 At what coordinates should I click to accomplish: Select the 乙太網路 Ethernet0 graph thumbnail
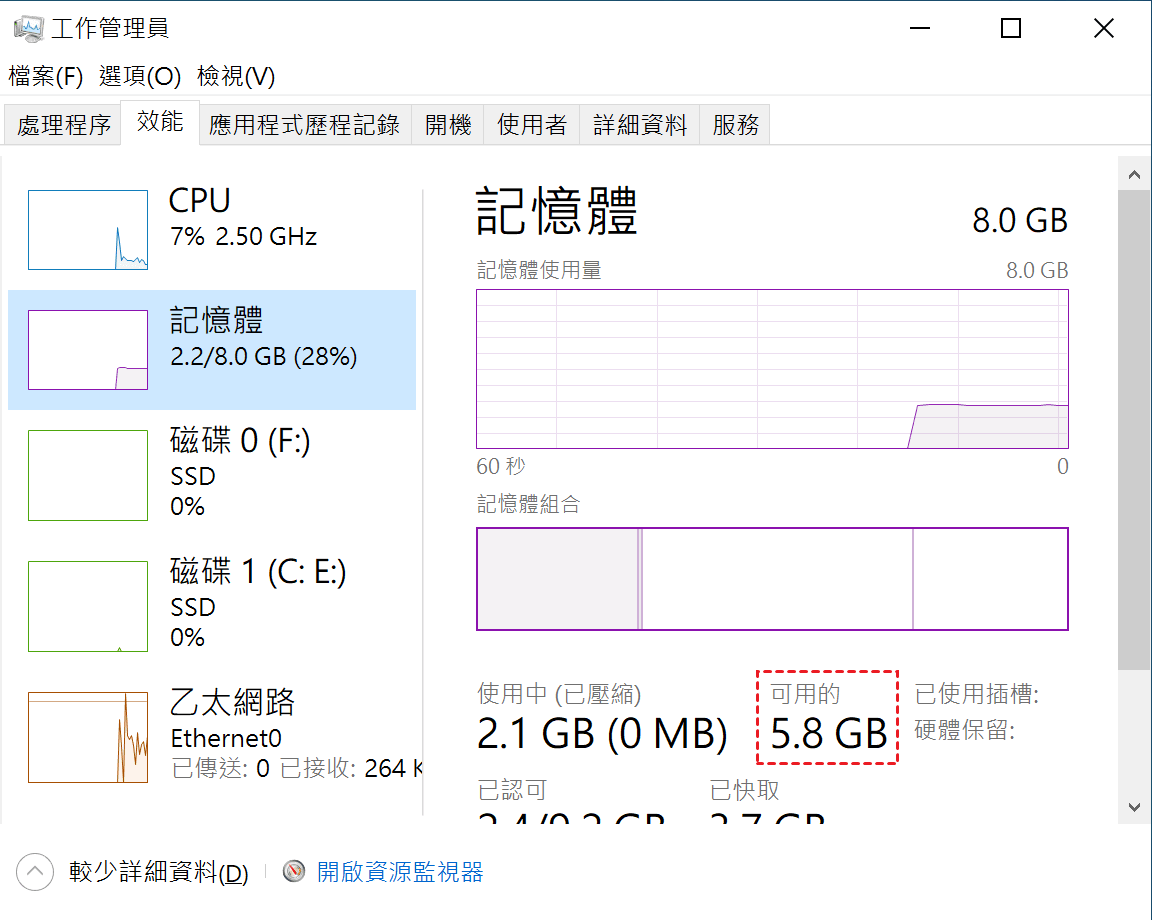point(88,737)
